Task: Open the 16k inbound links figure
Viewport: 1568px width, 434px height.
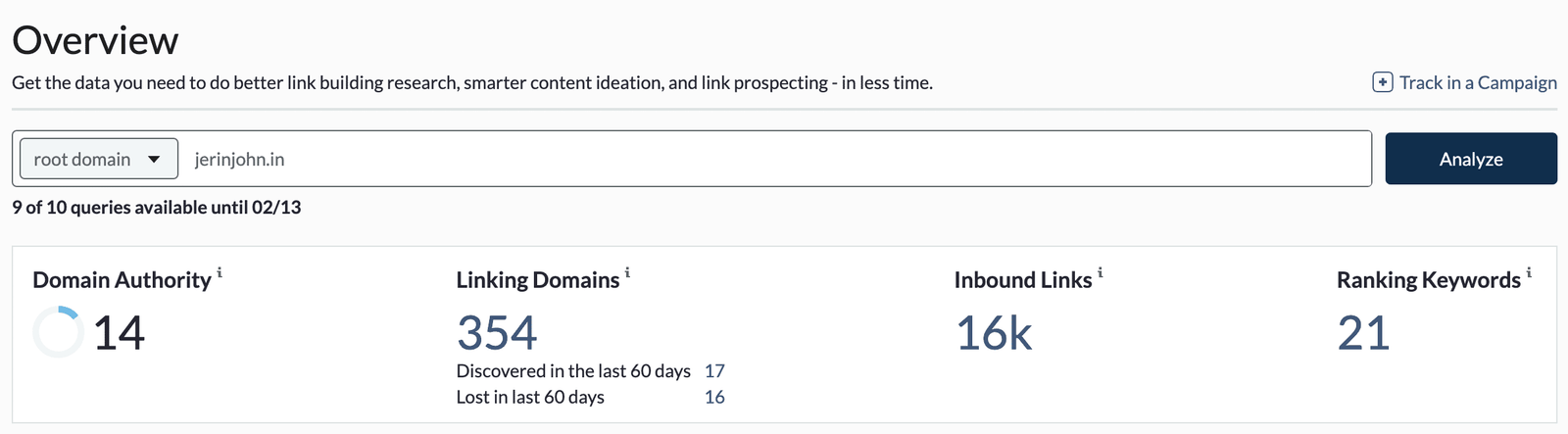Action: [994, 333]
